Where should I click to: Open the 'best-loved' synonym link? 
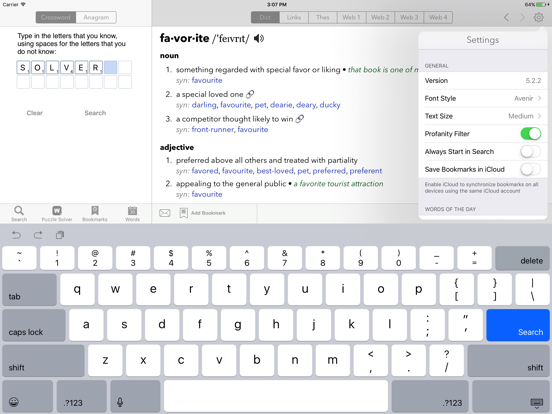pos(275,171)
